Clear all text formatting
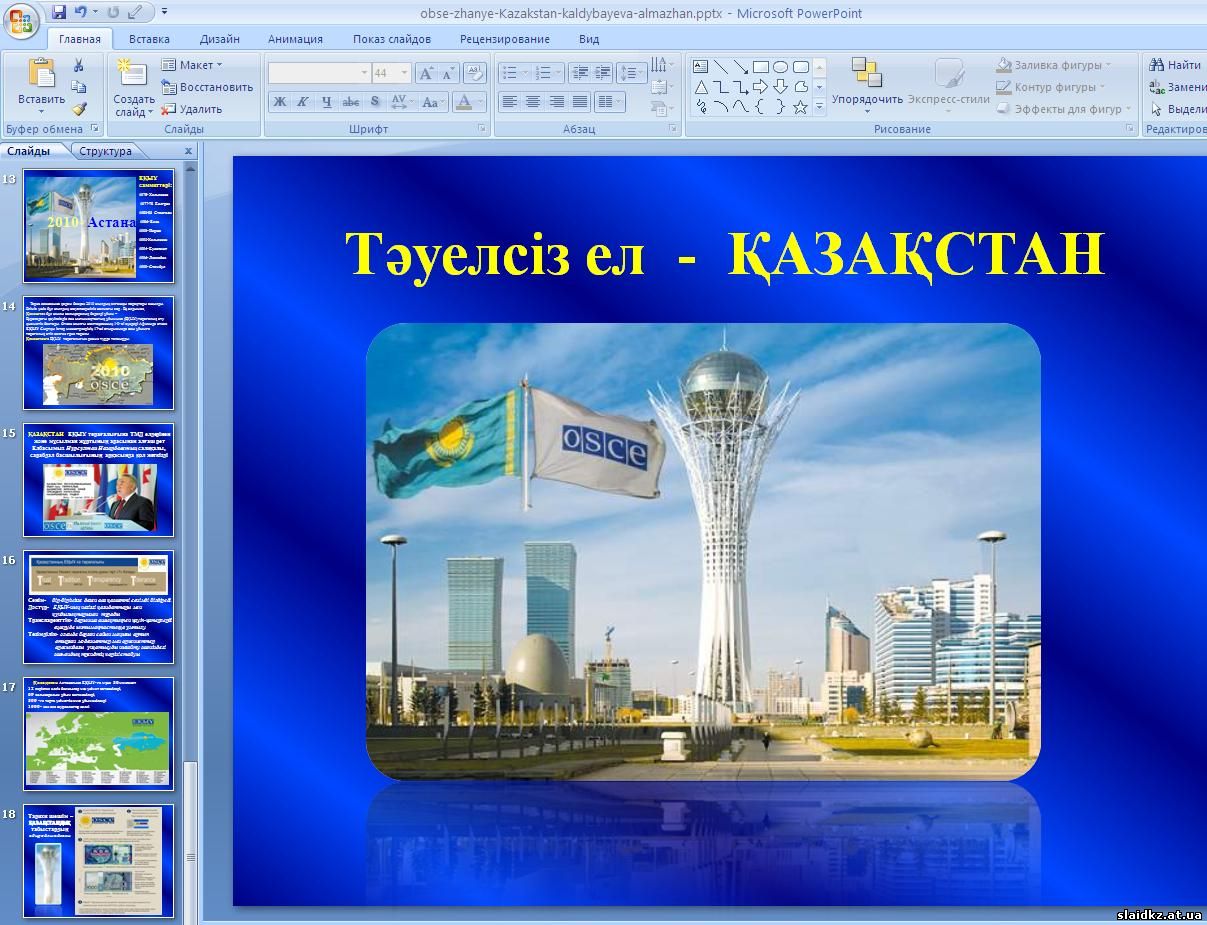The image size is (1207, 925). click(x=475, y=73)
